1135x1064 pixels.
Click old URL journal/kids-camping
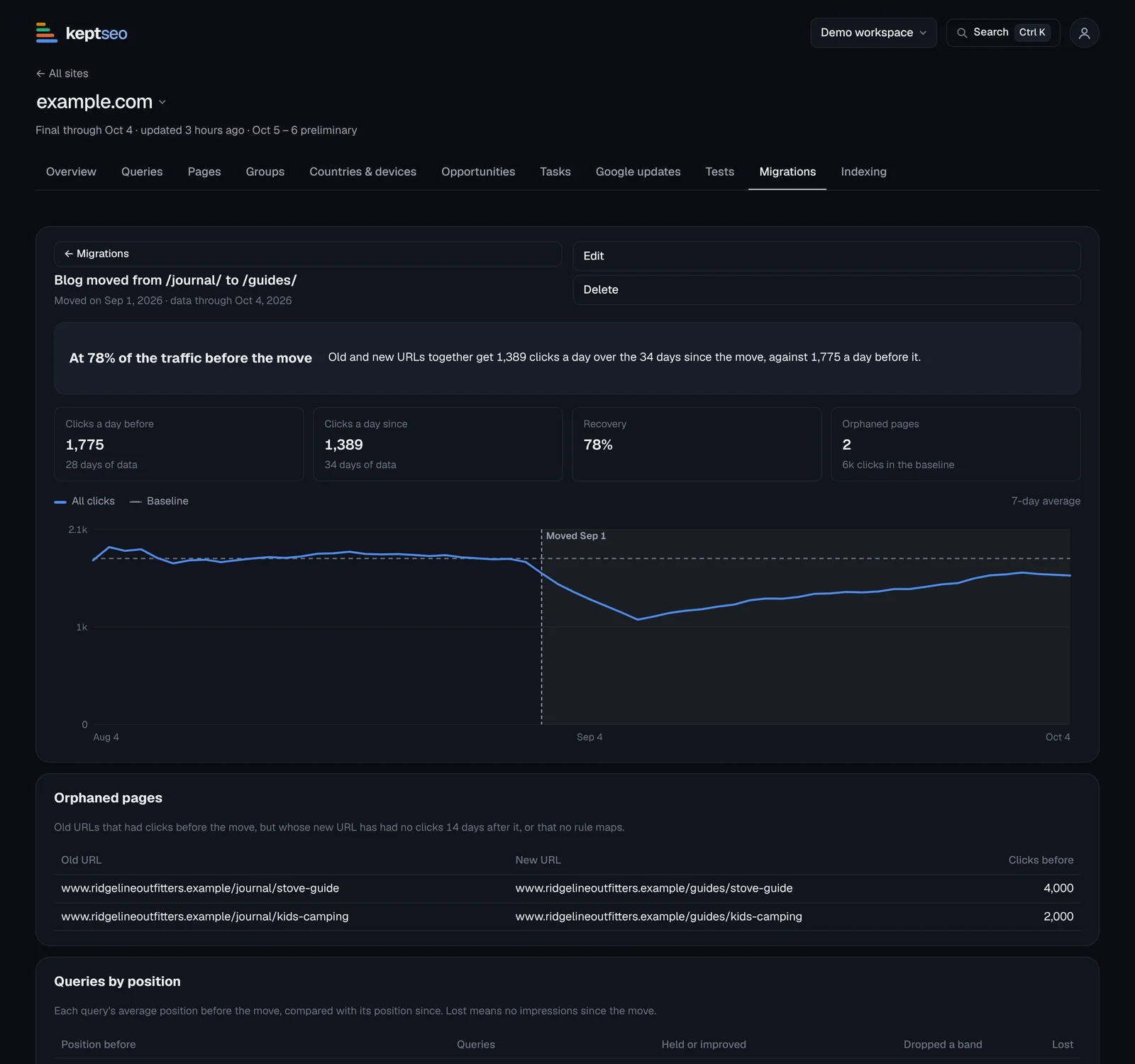point(205,917)
